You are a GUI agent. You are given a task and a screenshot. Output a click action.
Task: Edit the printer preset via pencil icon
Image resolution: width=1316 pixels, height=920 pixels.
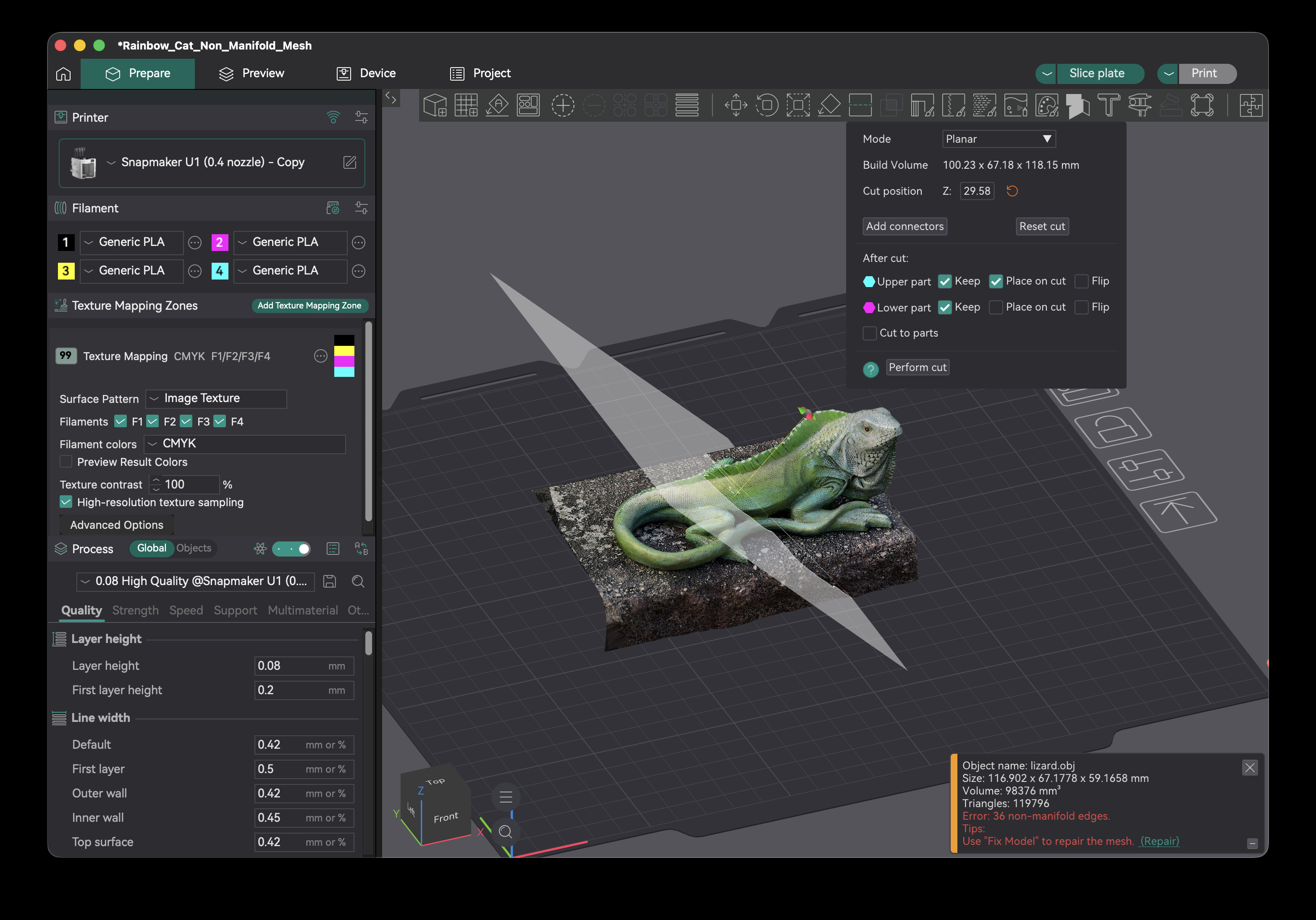(350, 162)
